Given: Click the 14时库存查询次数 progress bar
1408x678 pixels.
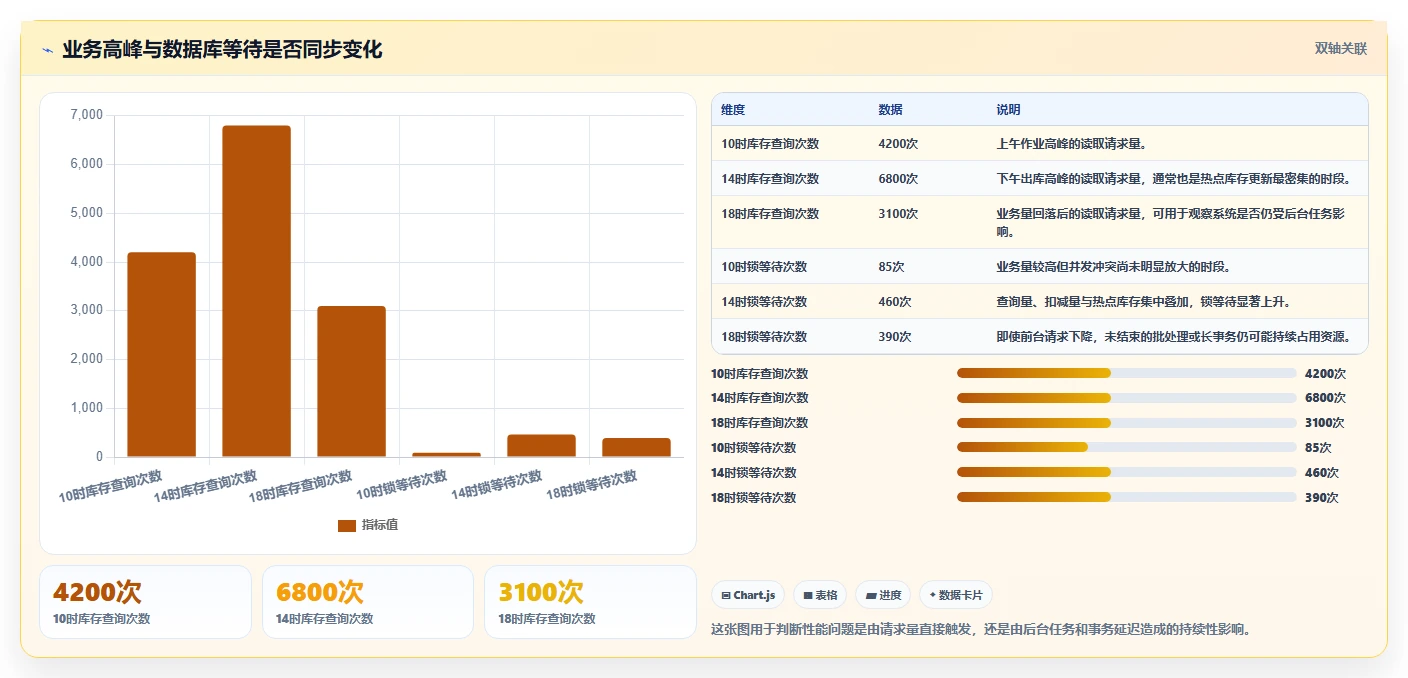Looking at the screenshot, I should click(1126, 398).
